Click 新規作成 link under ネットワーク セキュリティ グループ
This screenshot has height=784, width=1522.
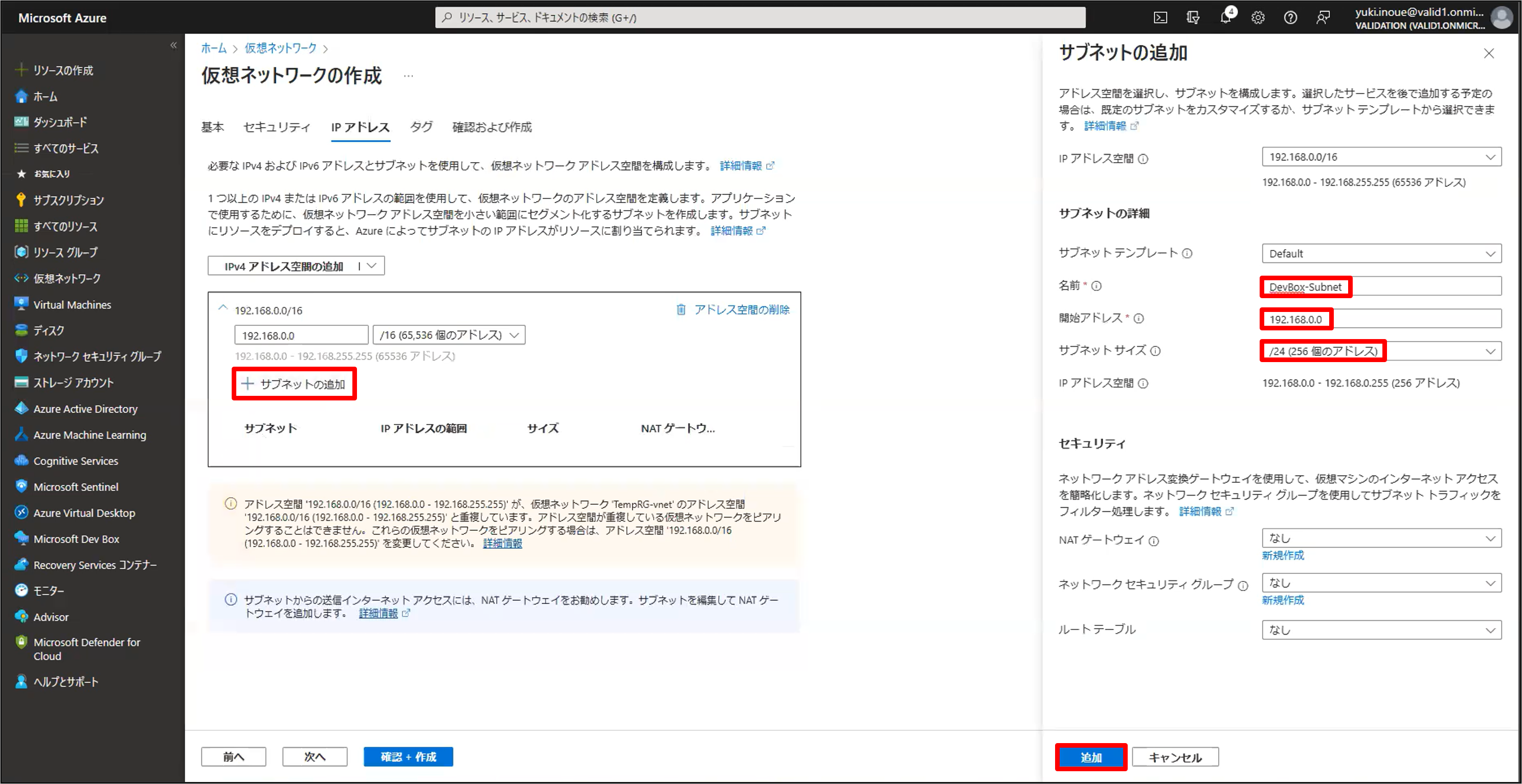[1283, 600]
